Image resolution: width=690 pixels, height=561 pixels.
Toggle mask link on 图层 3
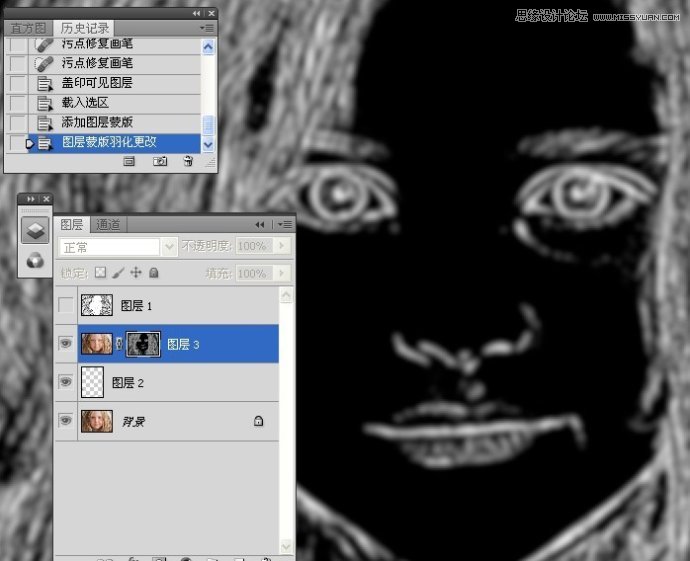click(119, 344)
